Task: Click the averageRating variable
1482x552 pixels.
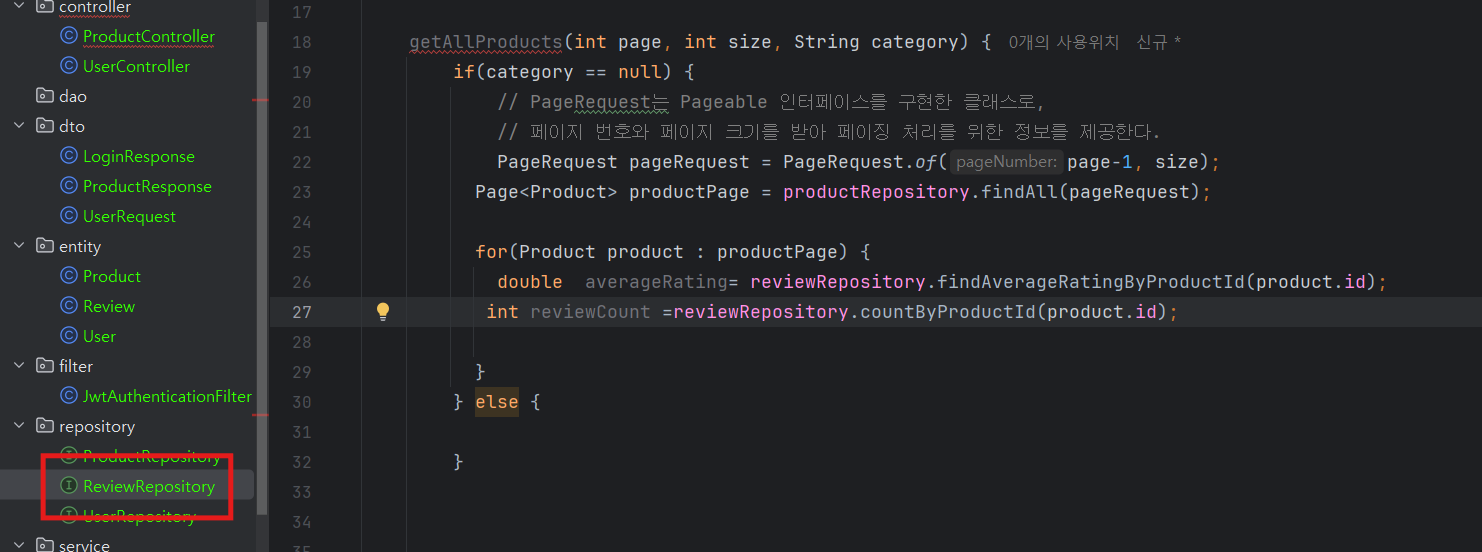Action: pos(656,282)
